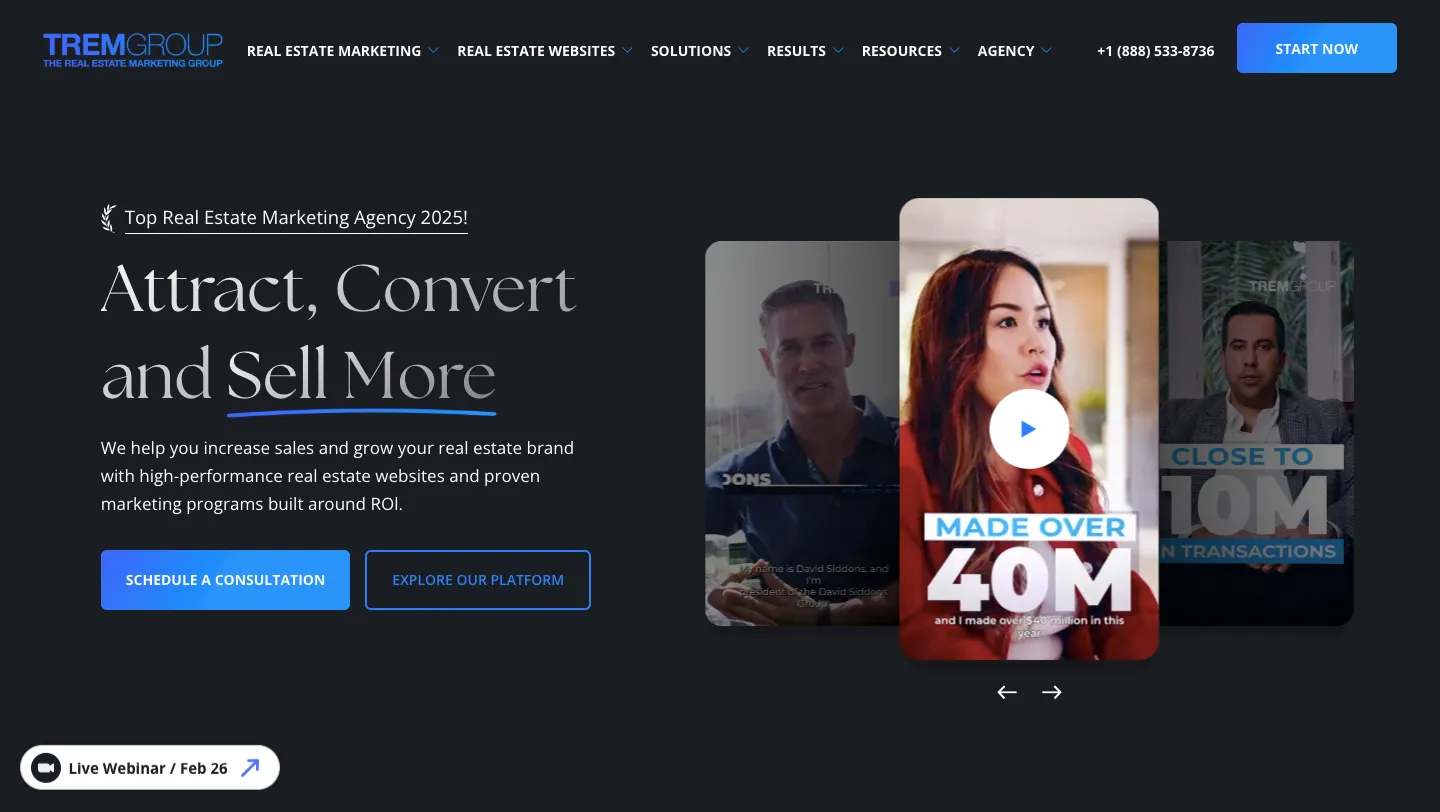The image size is (1440, 812).
Task: Select the David Siddons video thumbnail
Action: [x=802, y=433]
